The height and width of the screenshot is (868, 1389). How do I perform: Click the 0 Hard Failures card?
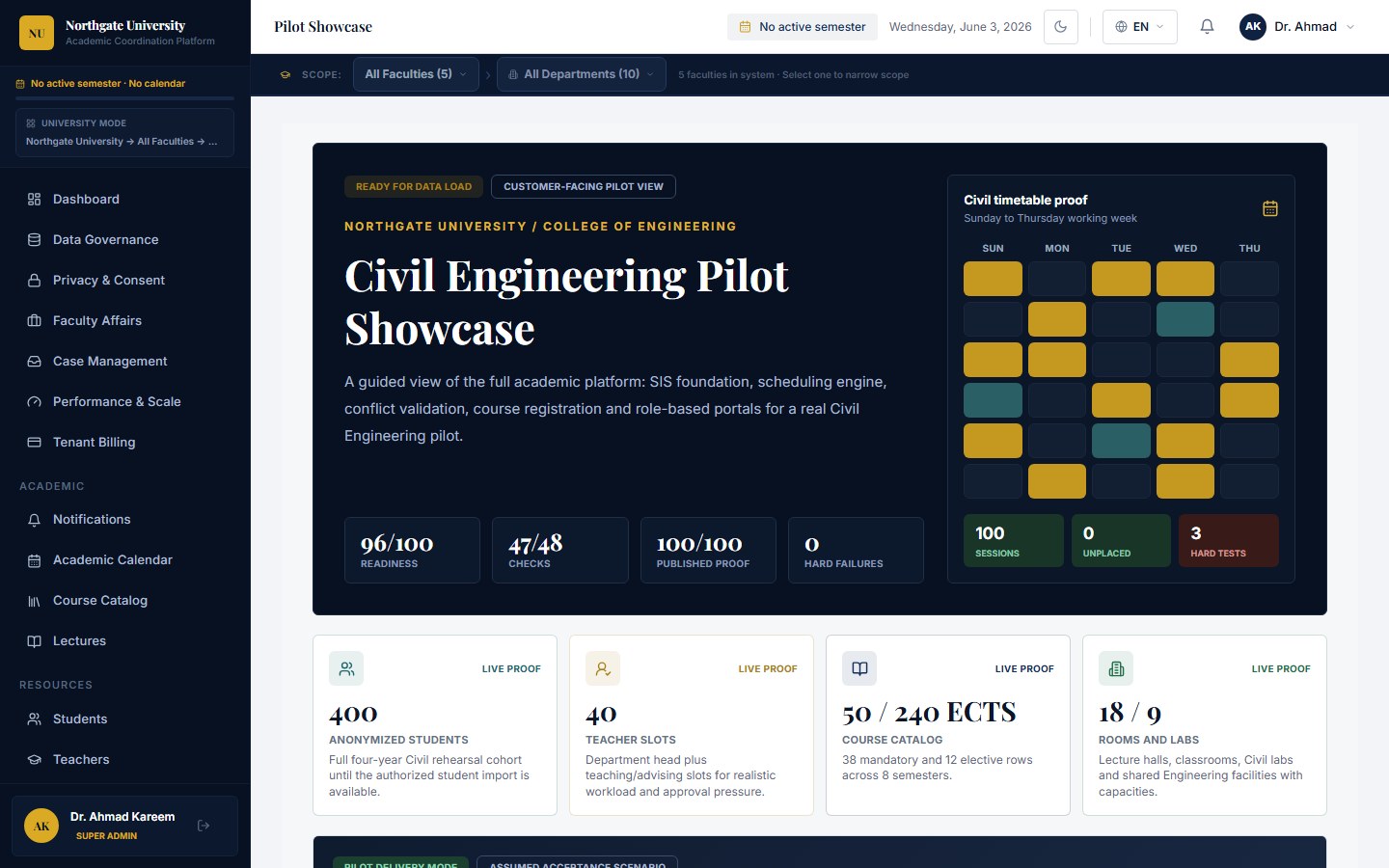coord(856,551)
